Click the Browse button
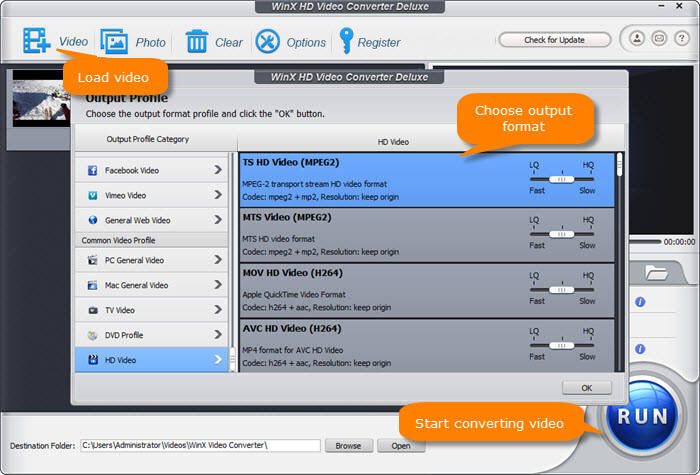Screen dimensions: 700x475 point(348,446)
